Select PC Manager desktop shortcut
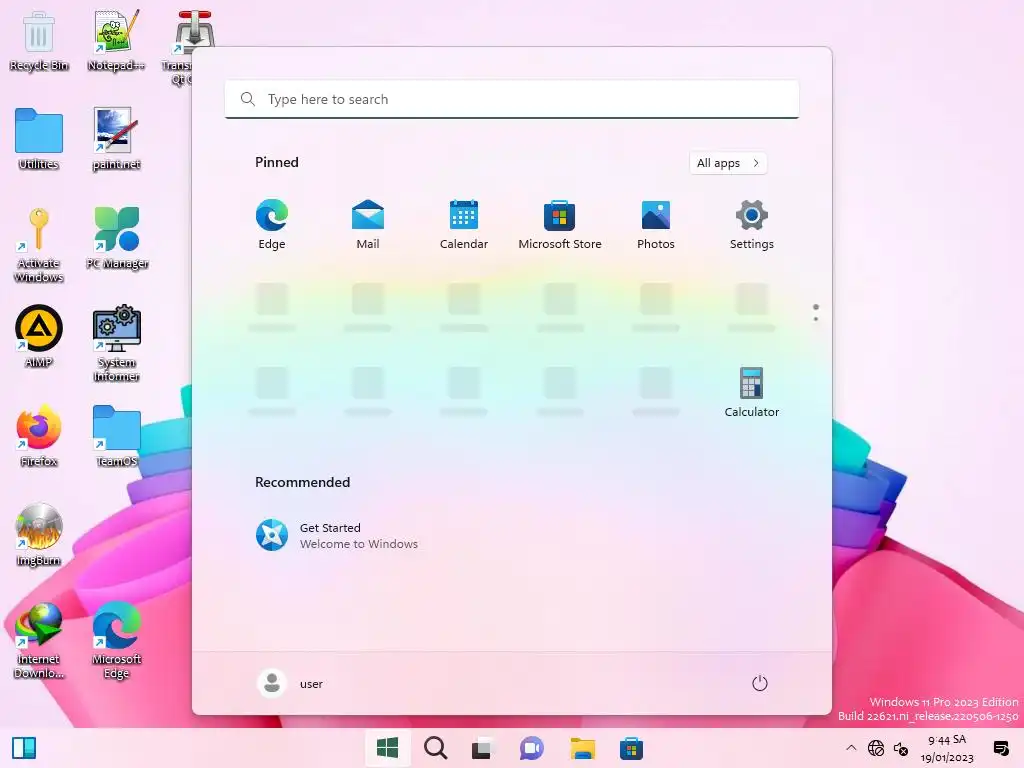 point(117,238)
